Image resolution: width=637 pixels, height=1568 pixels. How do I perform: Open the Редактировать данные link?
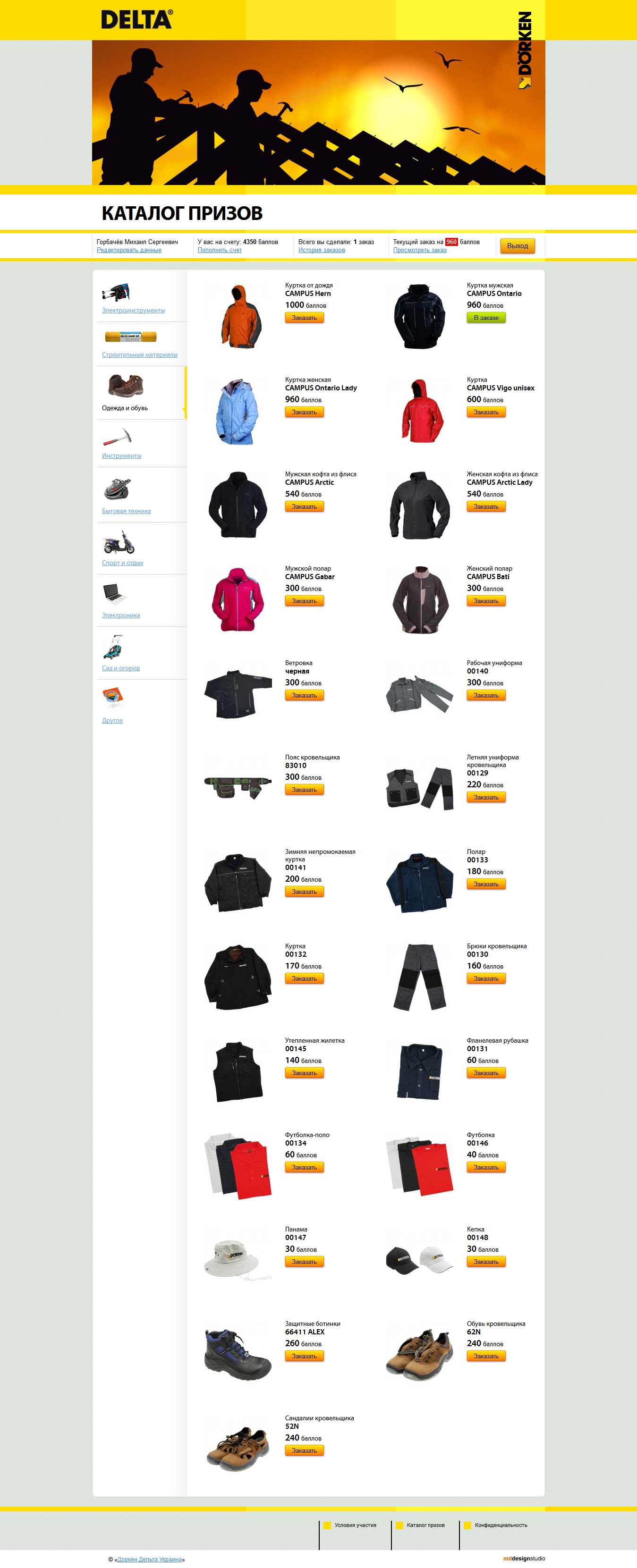click(x=129, y=250)
